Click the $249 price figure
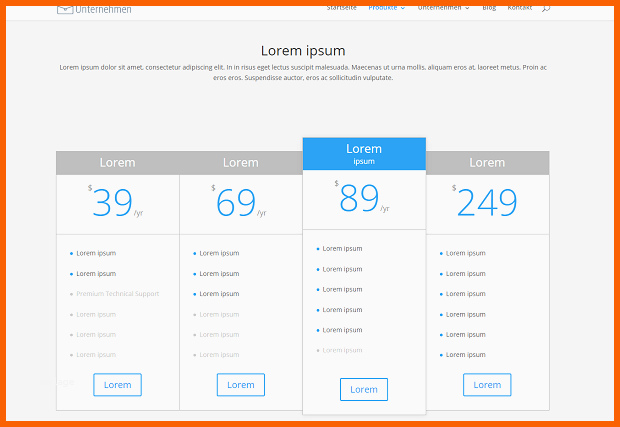This screenshot has height=427, width=620. pyautogui.click(x=487, y=203)
